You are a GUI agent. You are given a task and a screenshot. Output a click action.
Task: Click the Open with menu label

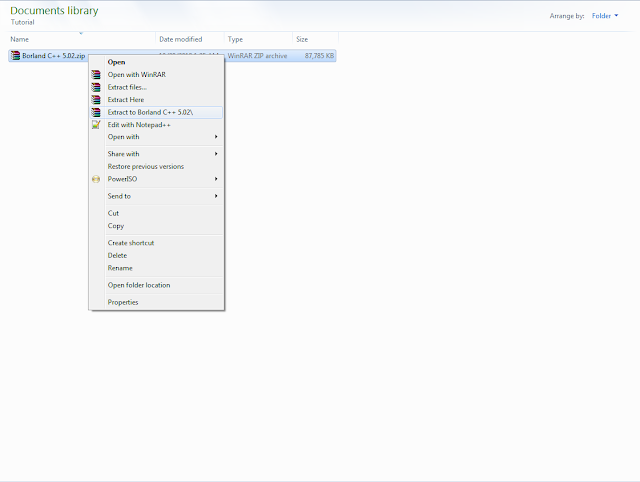[123, 137]
